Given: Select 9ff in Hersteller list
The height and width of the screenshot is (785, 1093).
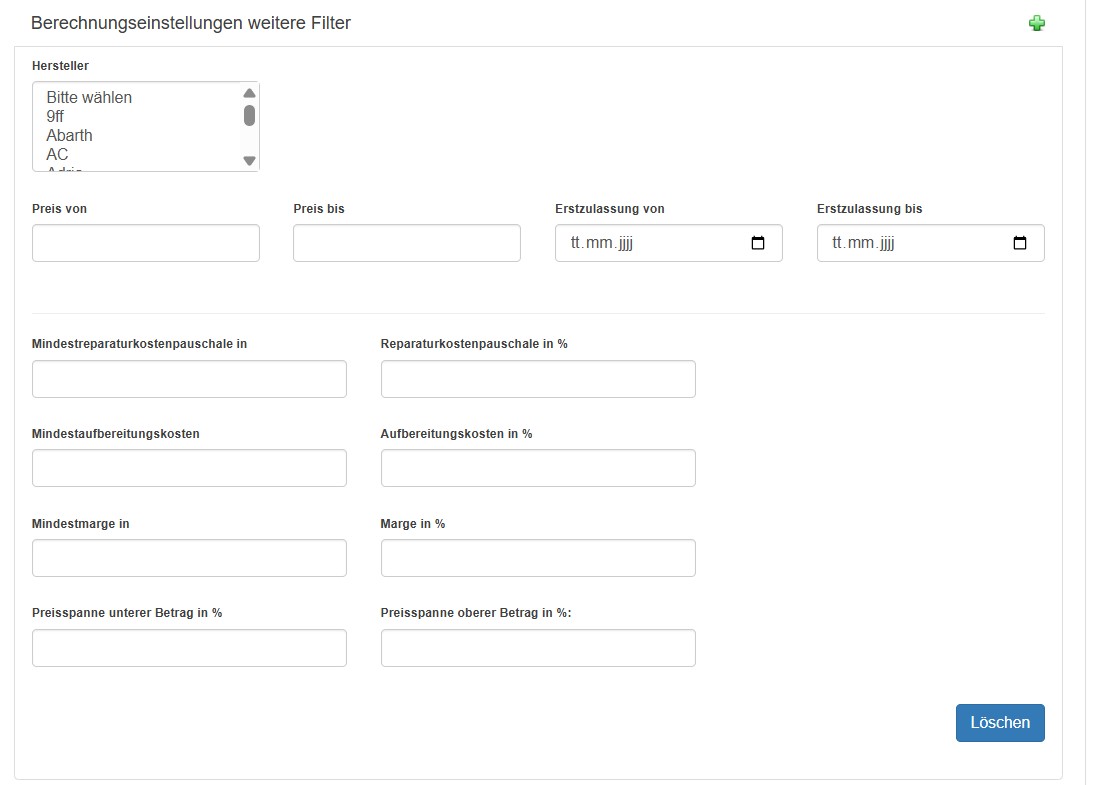Looking at the screenshot, I should coord(56,116).
